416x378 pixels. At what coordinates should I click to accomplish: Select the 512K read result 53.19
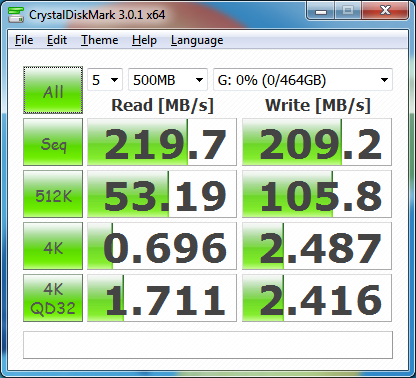pos(162,194)
